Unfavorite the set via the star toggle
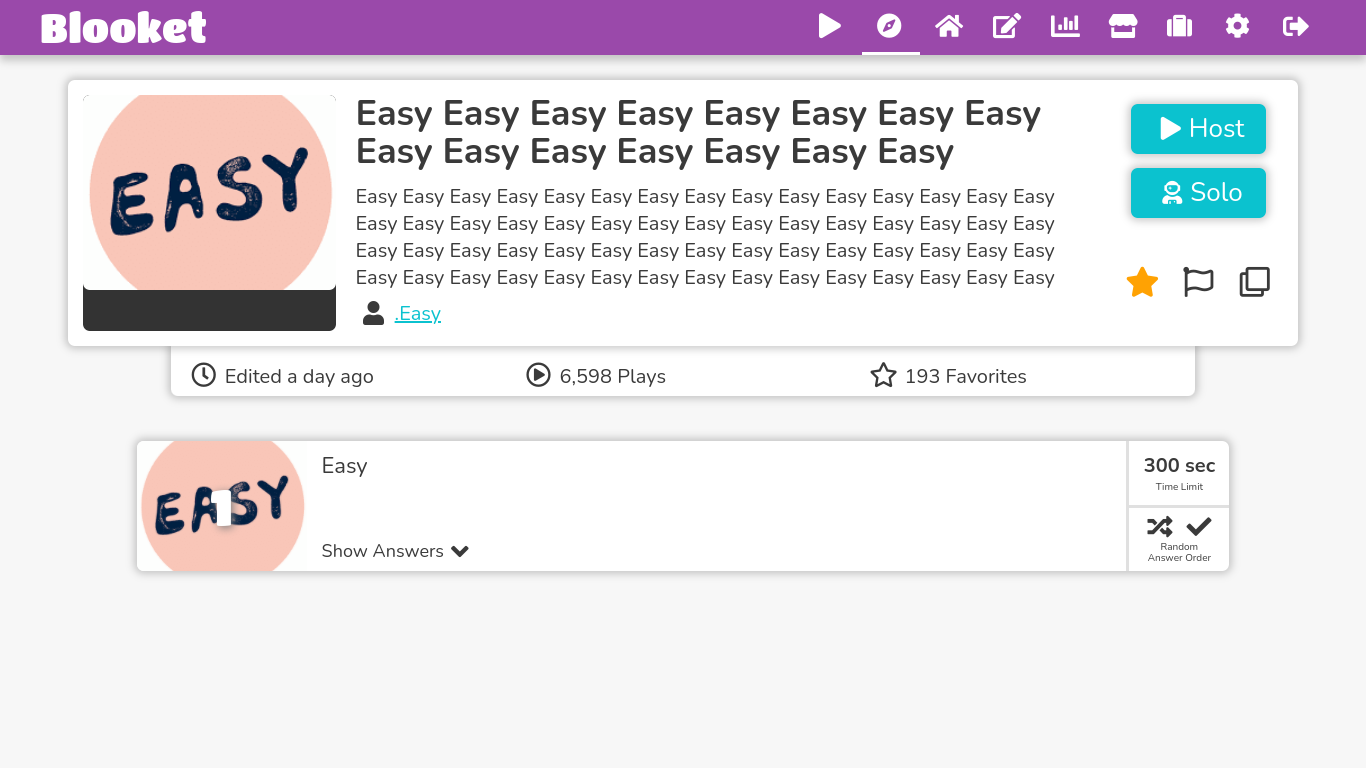Screen dimensions: 1366x768 pyautogui.click(x=1141, y=282)
